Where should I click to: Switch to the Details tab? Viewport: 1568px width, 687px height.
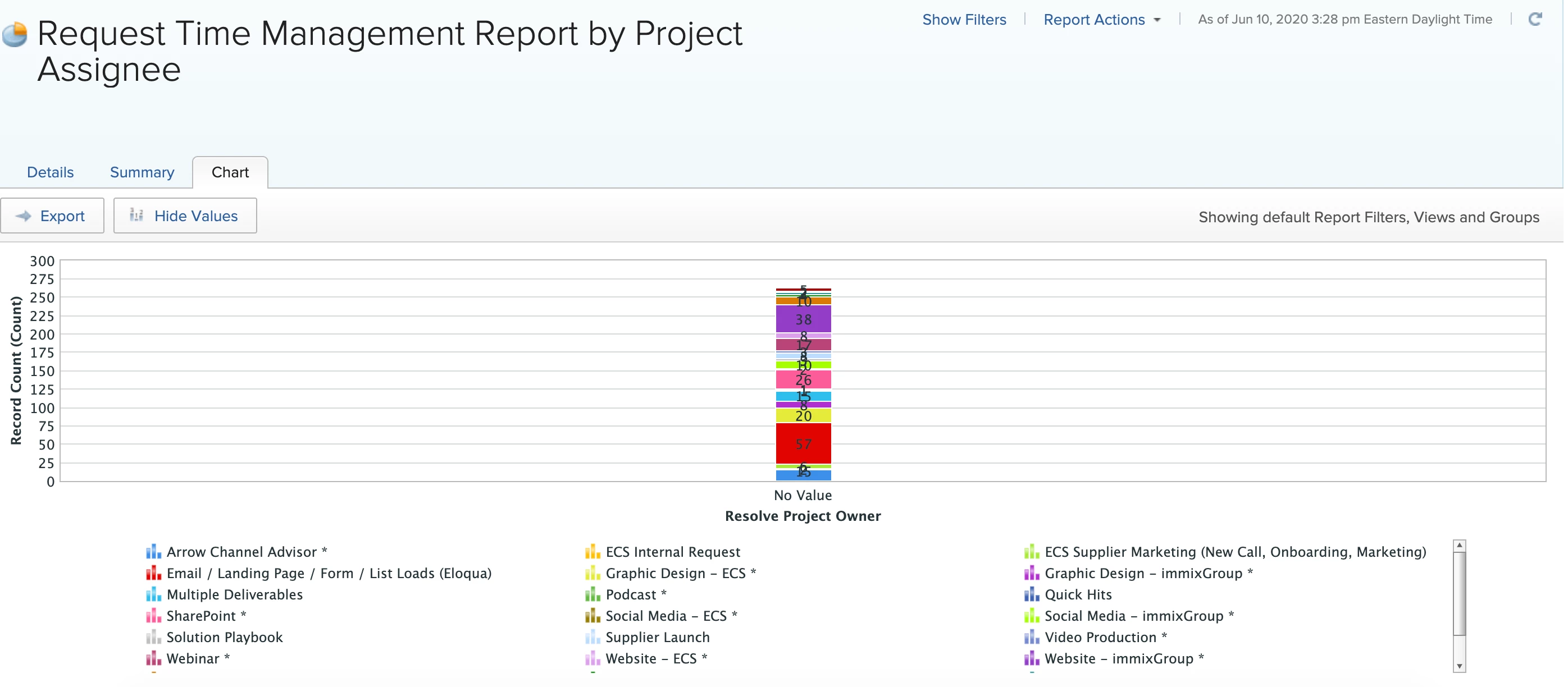click(50, 172)
